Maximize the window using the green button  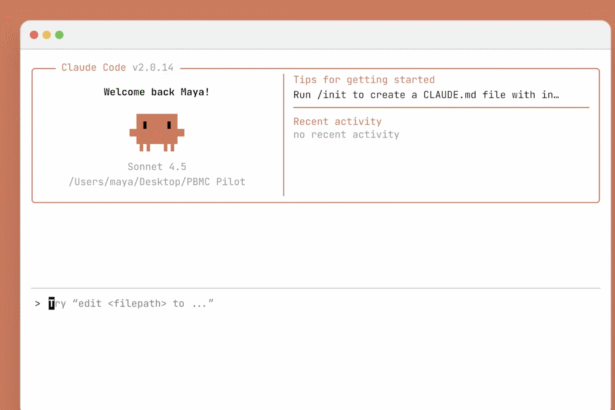click(x=59, y=34)
